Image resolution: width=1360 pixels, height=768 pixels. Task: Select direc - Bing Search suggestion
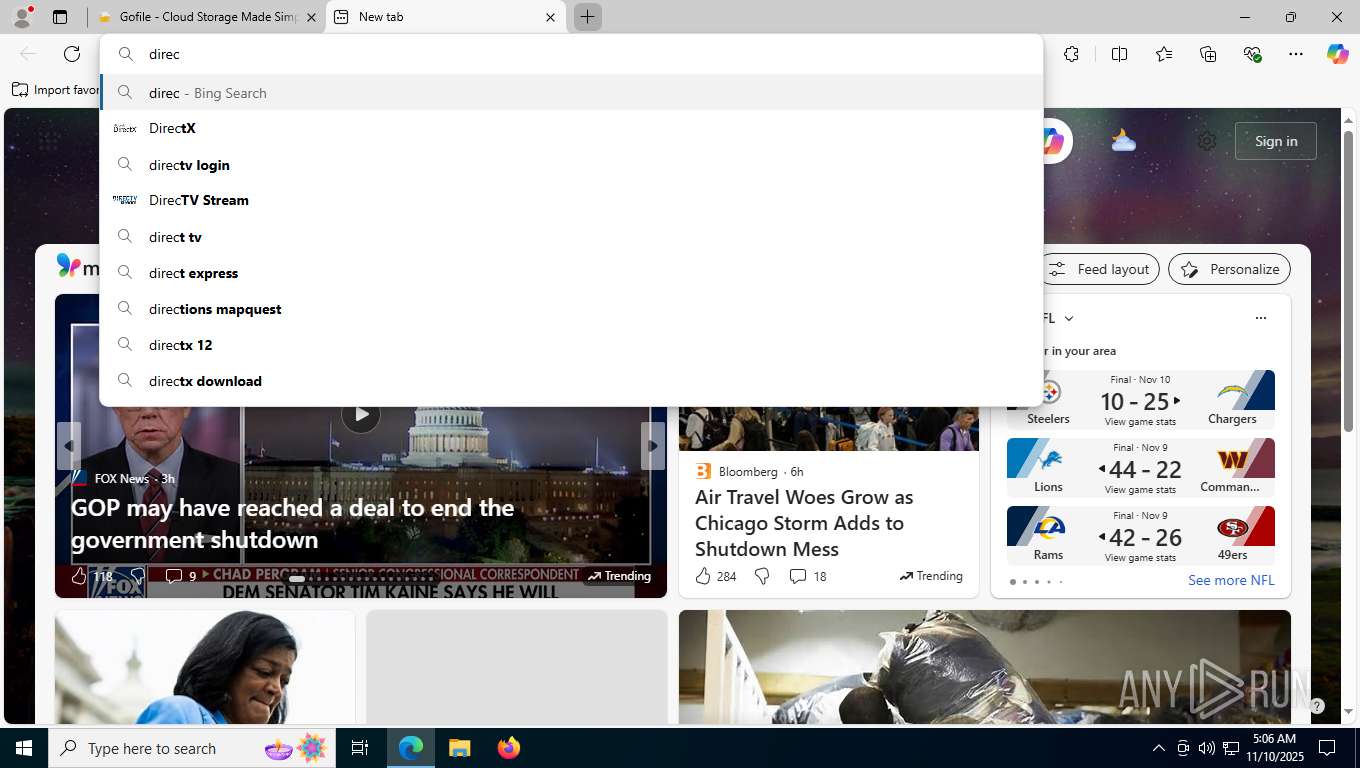pos(571,93)
